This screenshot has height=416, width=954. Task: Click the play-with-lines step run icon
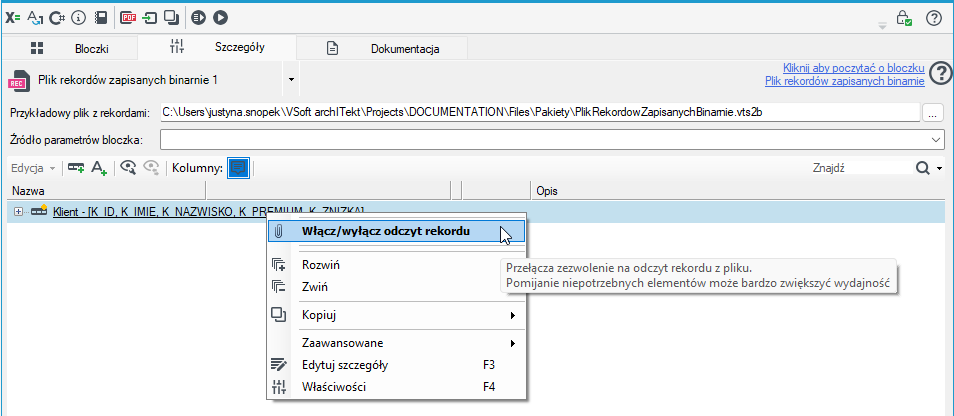tap(199, 18)
